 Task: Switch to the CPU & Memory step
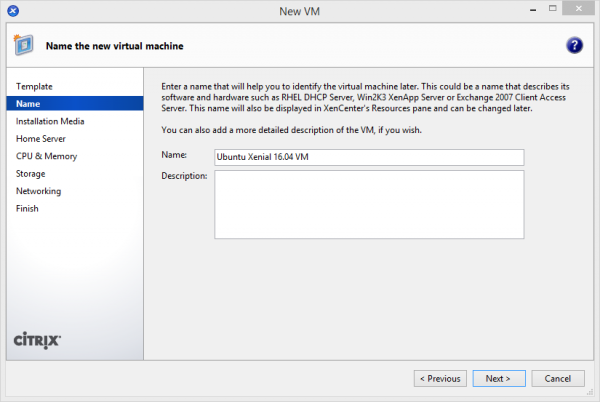(x=46, y=156)
